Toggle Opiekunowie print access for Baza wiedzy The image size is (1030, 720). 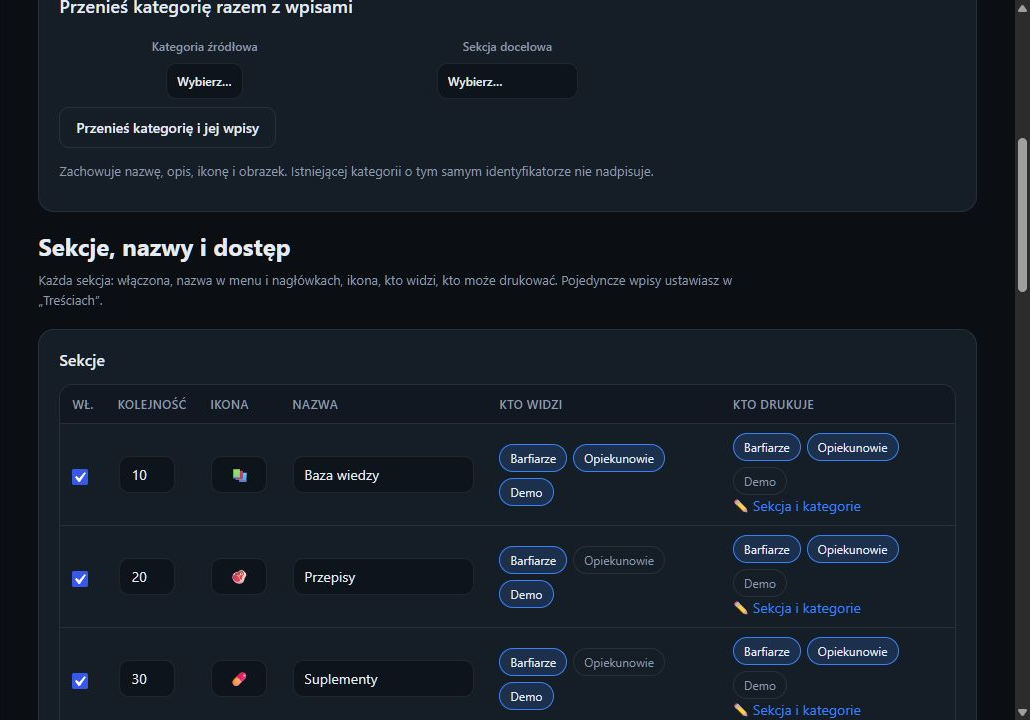click(853, 447)
